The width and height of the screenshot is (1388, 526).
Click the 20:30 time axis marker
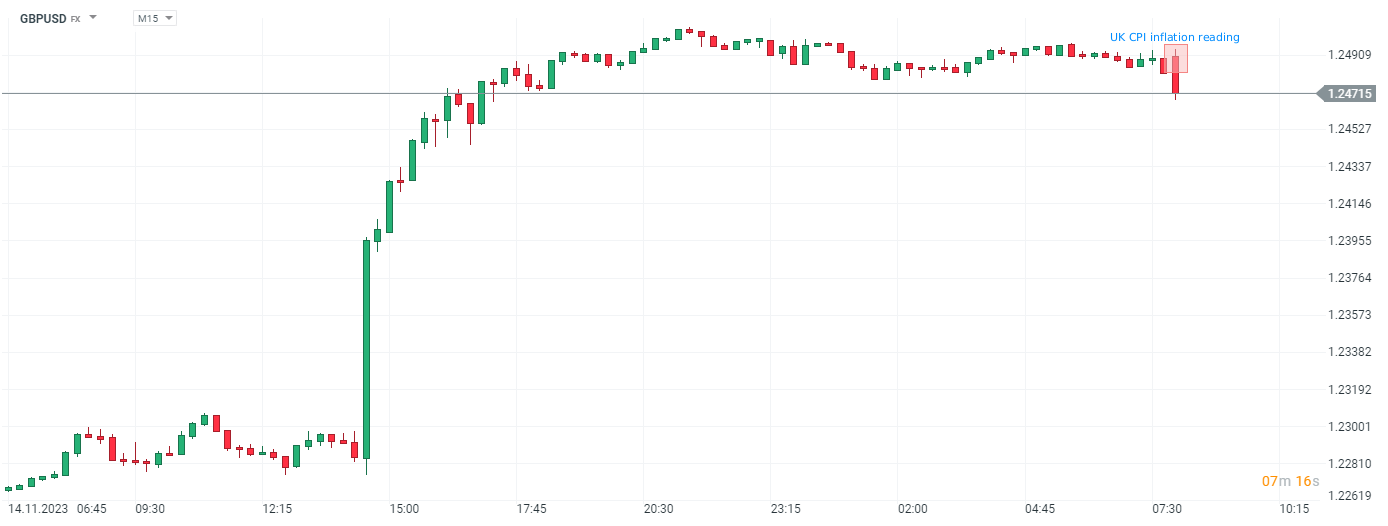click(x=658, y=509)
